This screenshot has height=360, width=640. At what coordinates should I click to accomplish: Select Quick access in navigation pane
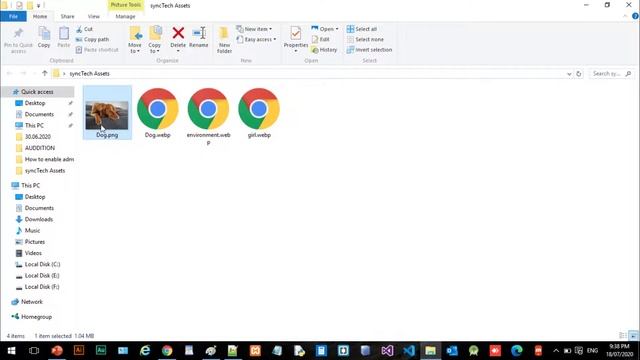pos(37,92)
